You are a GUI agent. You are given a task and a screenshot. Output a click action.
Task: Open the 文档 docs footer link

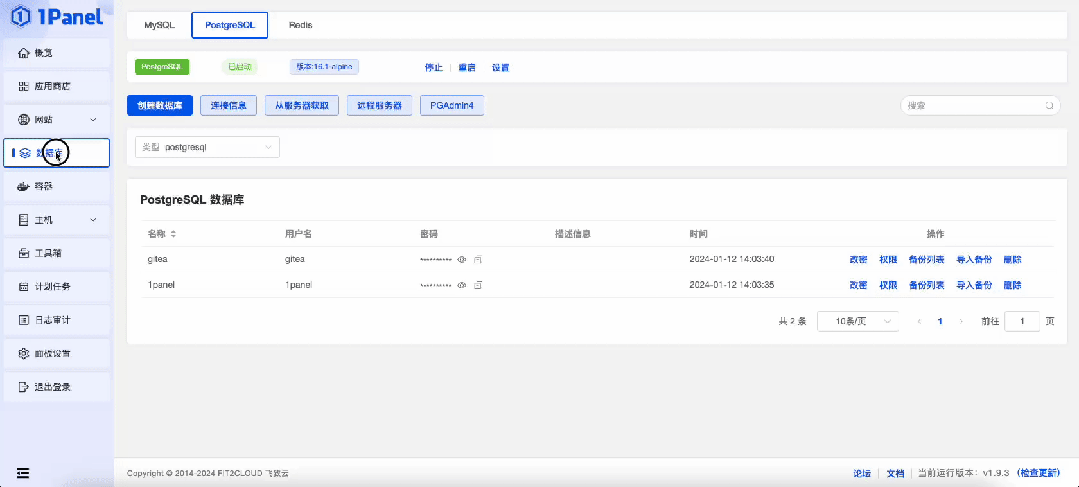click(x=895, y=473)
